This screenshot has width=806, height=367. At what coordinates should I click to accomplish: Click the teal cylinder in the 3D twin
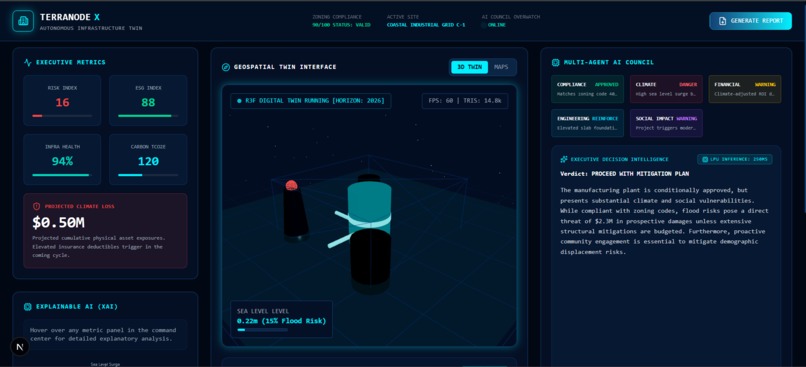click(369, 206)
